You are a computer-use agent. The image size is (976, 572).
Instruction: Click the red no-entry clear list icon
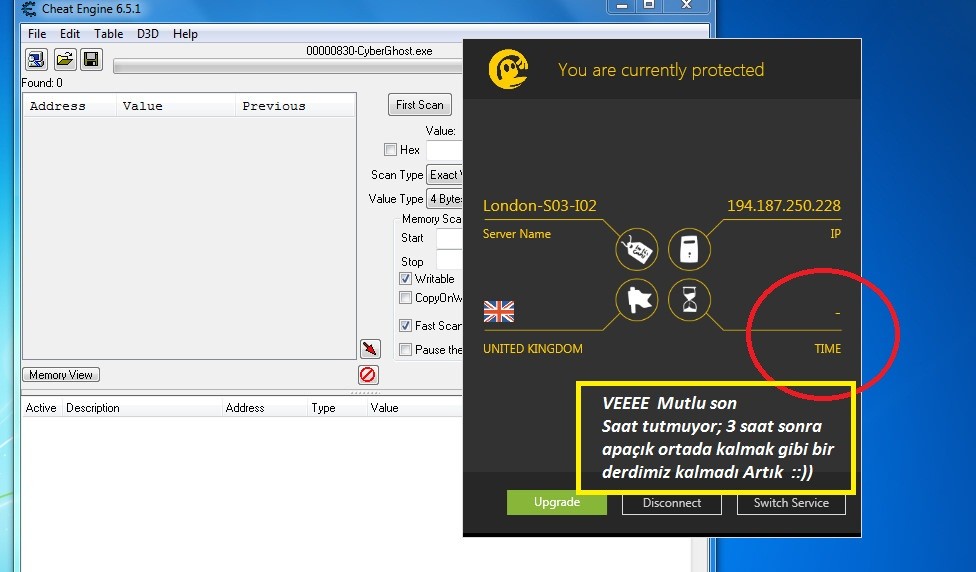tap(368, 375)
